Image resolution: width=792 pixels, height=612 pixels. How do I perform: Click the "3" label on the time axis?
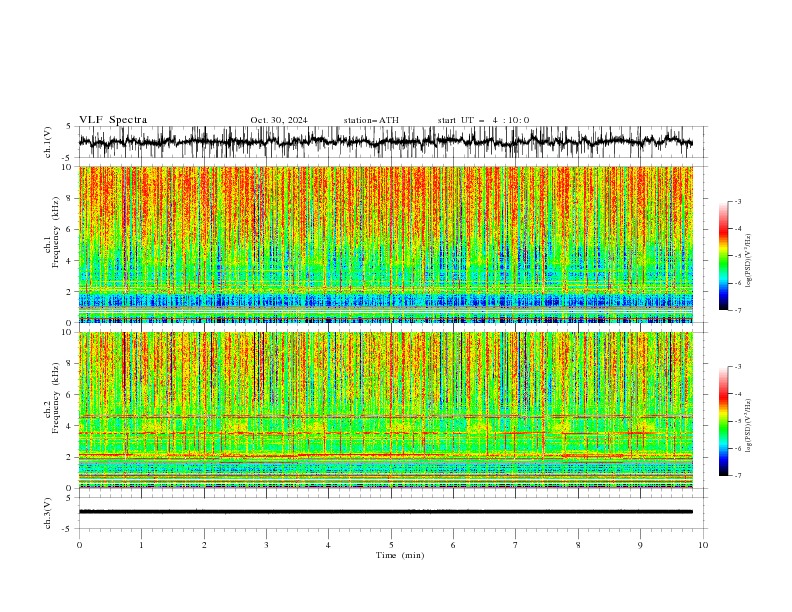[266, 545]
